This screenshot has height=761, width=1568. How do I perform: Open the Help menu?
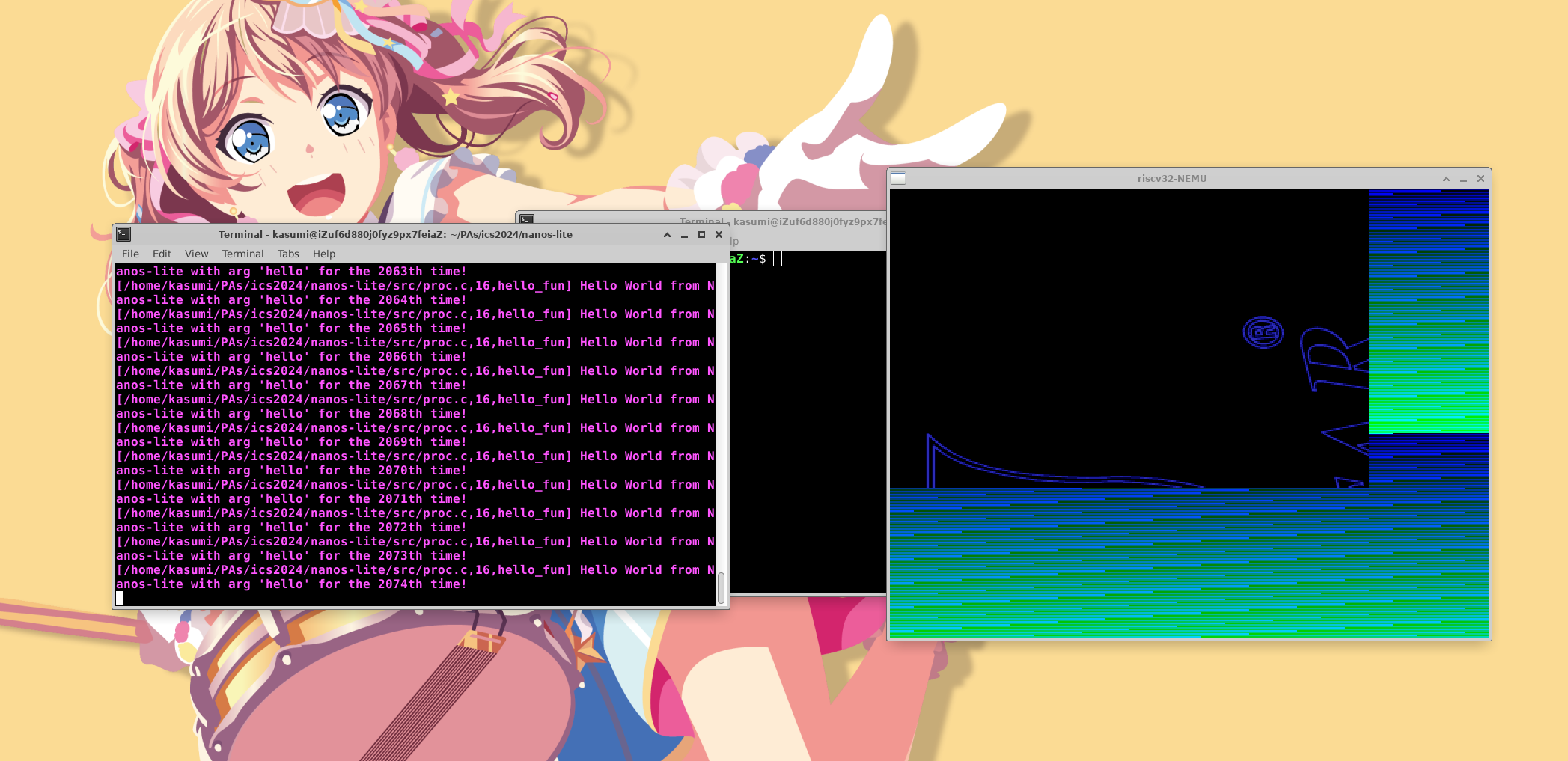click(323, 254)
